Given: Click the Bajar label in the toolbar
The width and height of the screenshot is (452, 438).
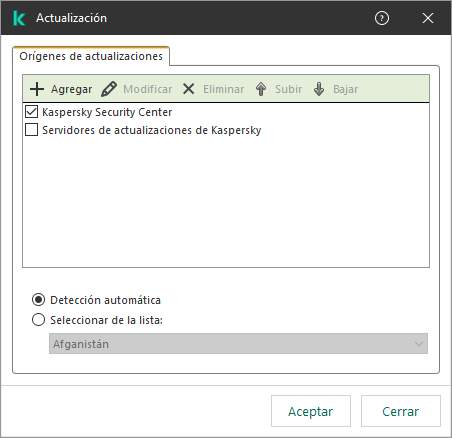Looking at the screenshot, I should 346,89.
